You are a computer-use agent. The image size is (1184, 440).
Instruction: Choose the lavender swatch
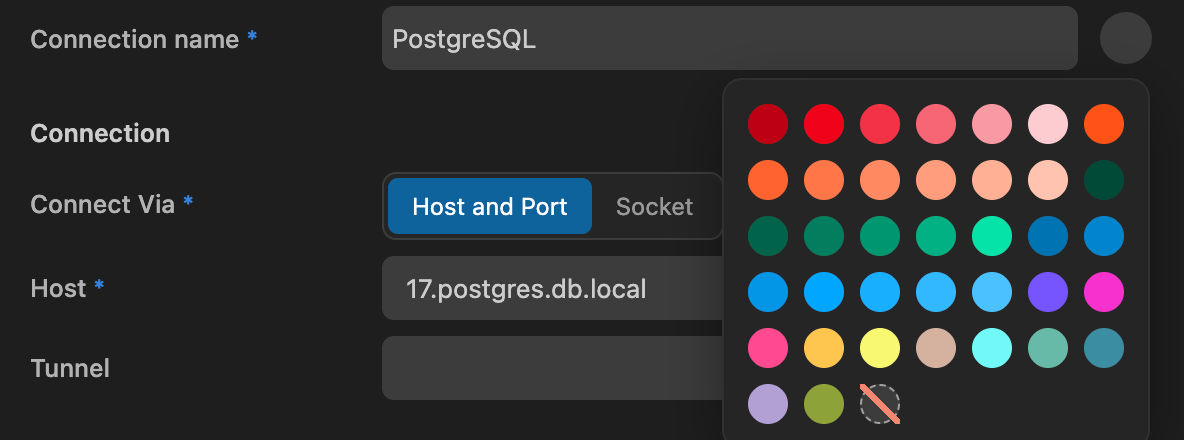click(768, 404)
